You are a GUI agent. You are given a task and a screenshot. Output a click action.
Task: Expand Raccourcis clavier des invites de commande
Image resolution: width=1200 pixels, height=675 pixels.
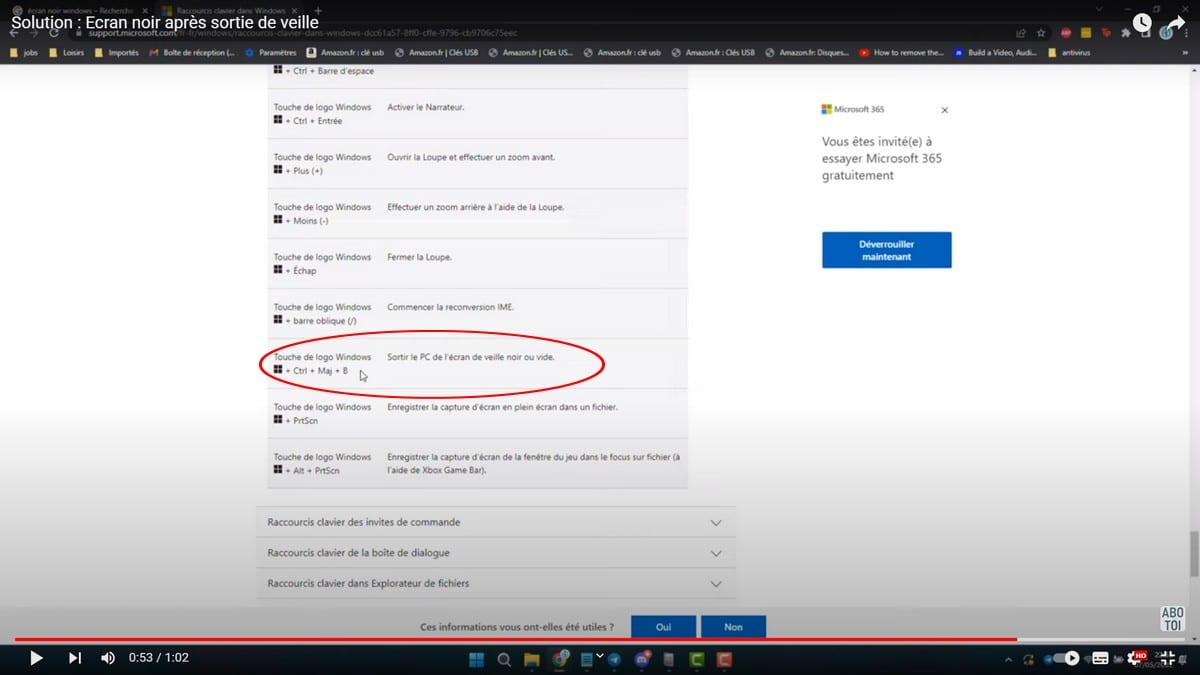coord(495,522)
